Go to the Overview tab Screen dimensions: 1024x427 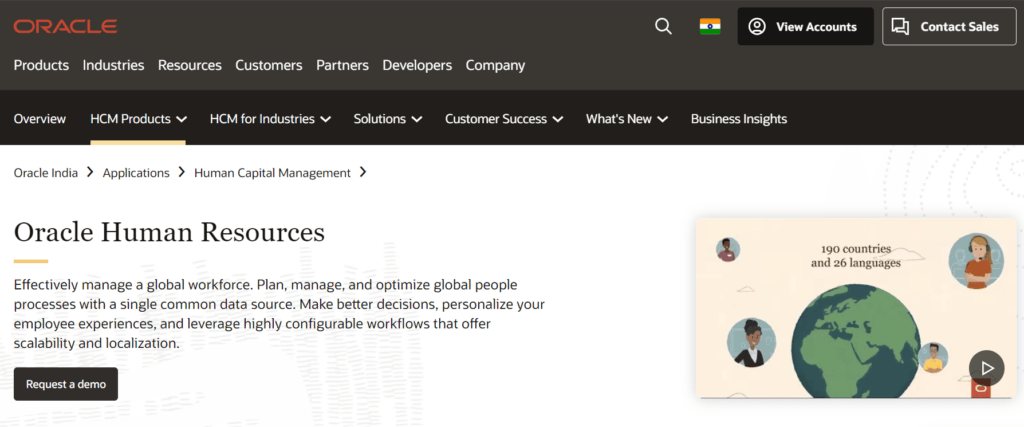[x=40, y=119]
